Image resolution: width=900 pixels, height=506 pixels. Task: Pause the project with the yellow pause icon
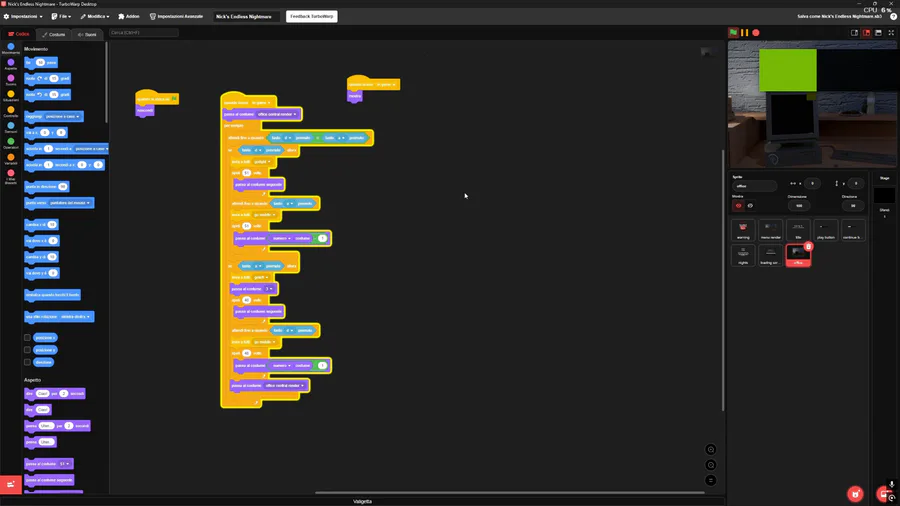tap(744, 33)
